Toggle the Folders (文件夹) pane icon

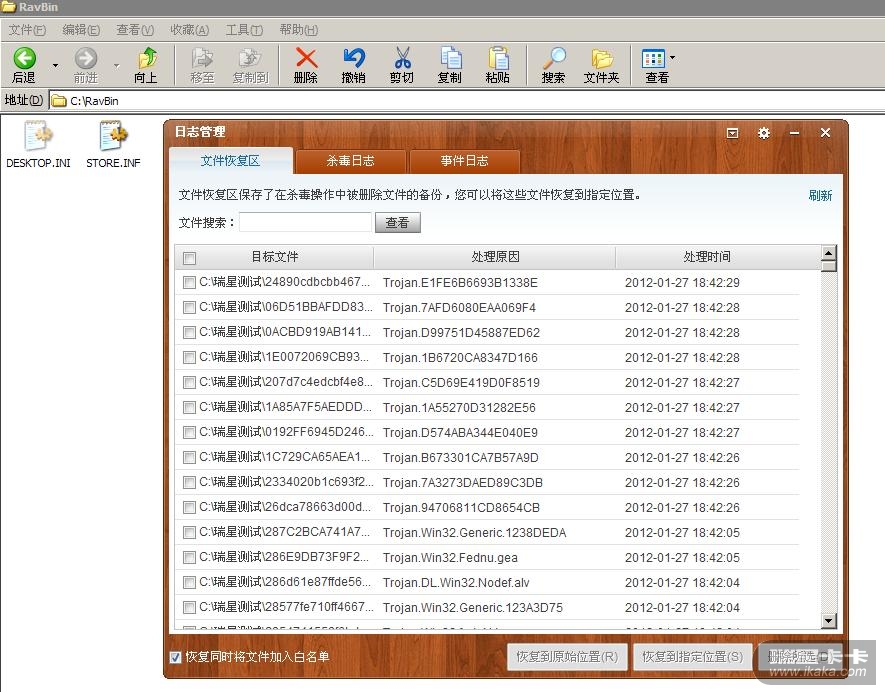pyautogui.click(x=602, y=58)
